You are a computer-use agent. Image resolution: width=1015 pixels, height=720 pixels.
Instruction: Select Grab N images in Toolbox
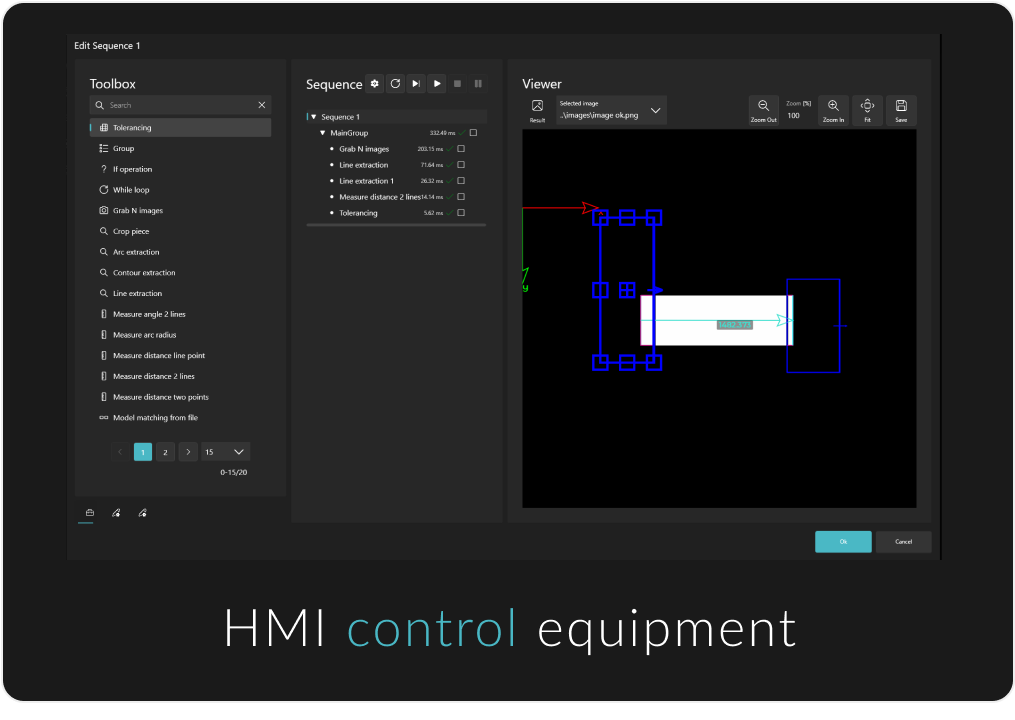(181, 210)
